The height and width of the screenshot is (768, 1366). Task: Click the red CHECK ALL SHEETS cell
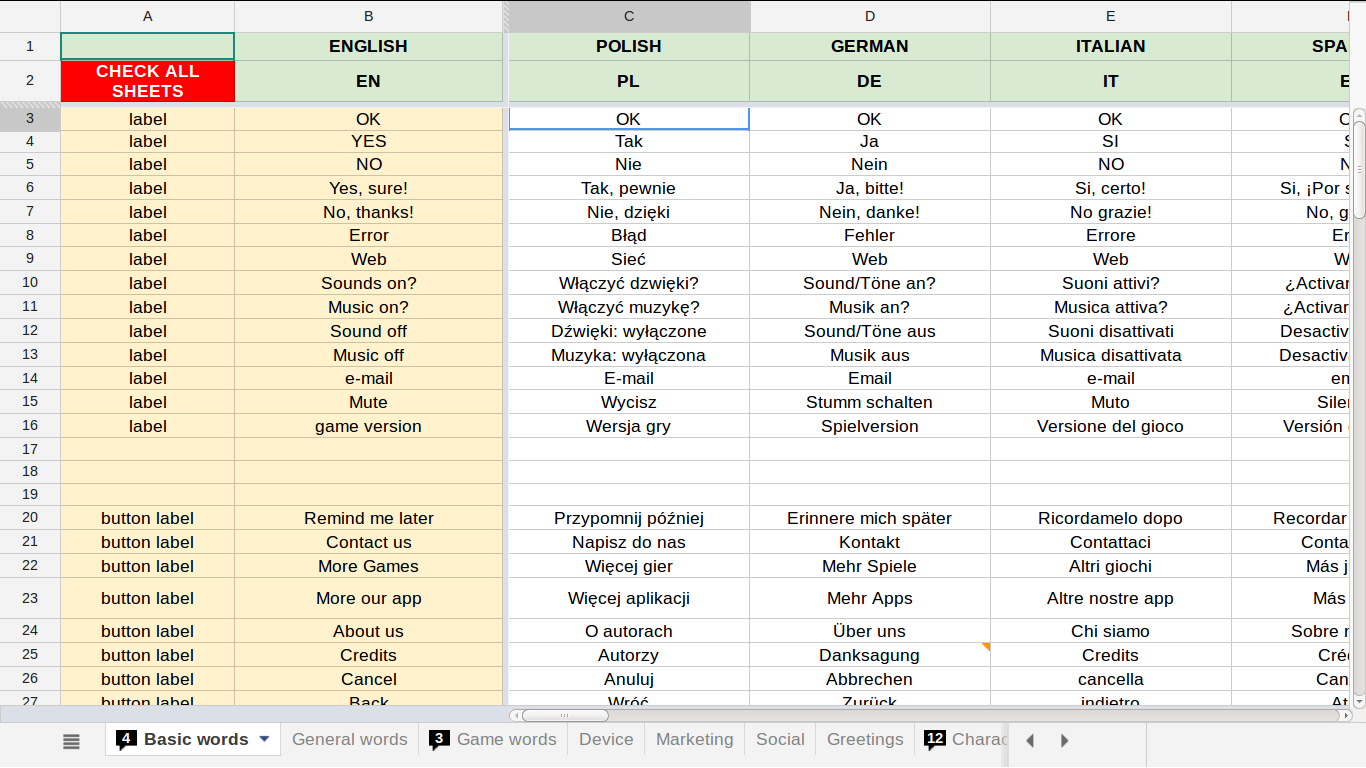click(148, 81)
